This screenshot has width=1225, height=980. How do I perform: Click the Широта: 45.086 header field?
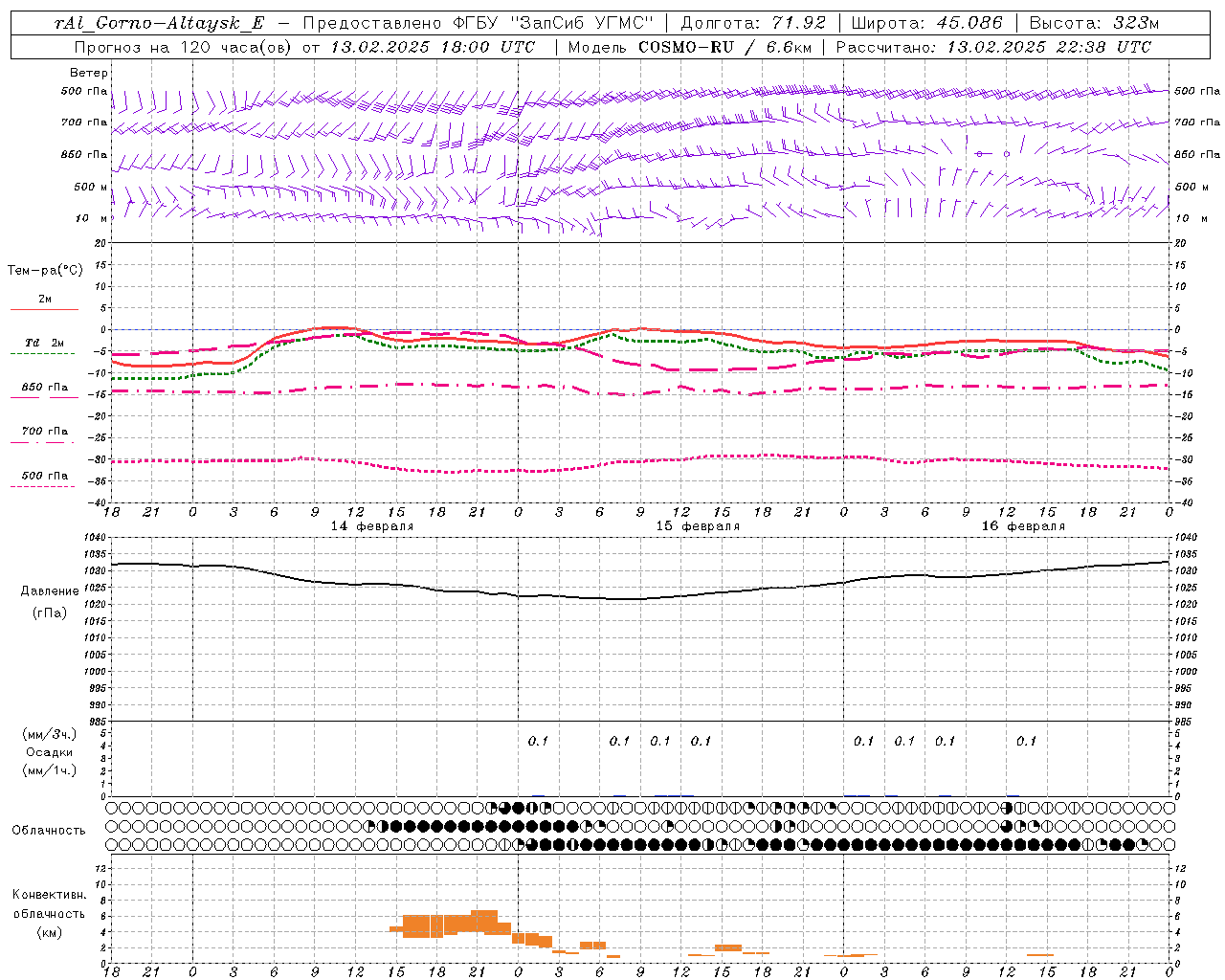(x=927, y=24)
